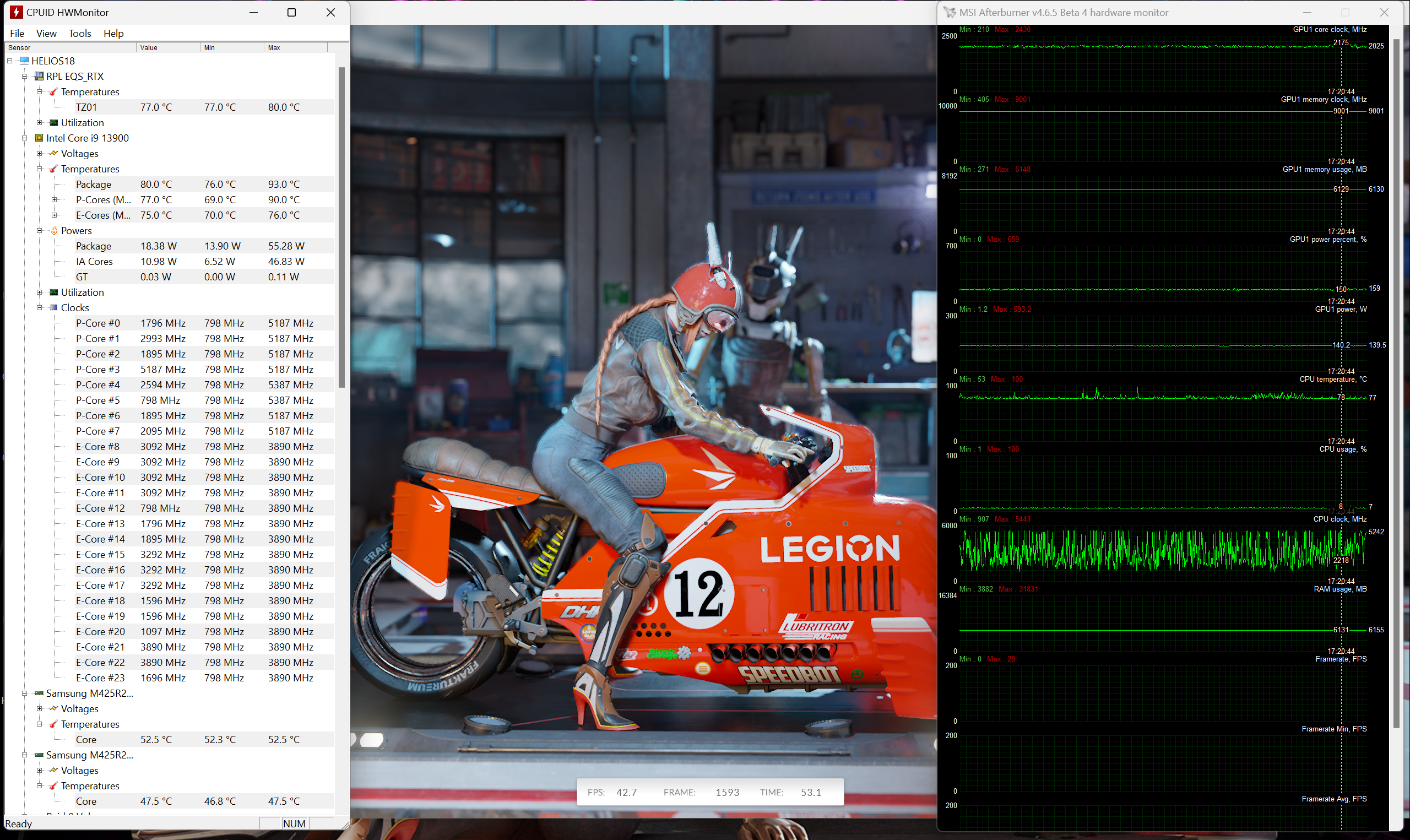Click the Clocks node icon
Viewport: 1410px width, 840px height.
pos(55,307)
